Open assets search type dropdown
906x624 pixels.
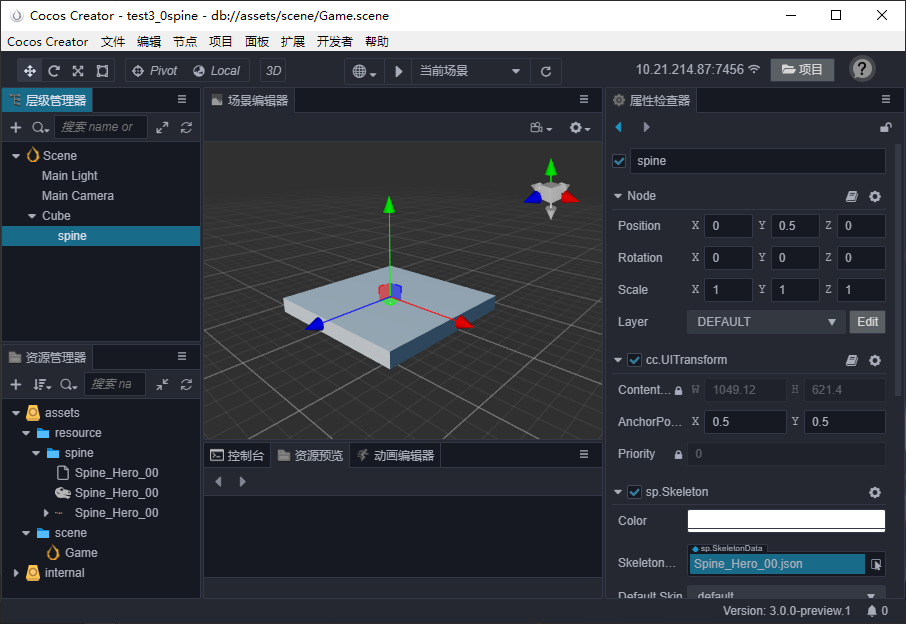68,384
